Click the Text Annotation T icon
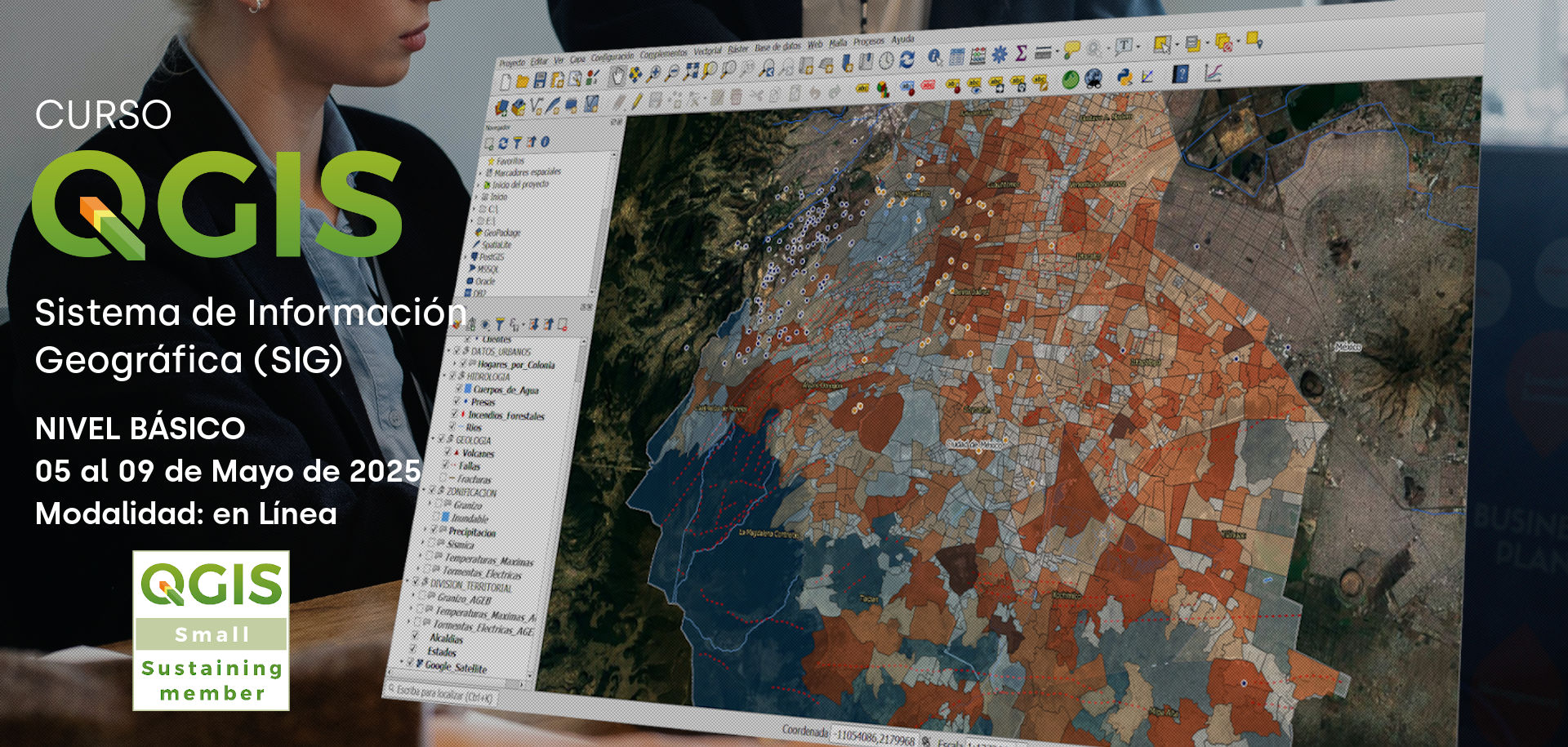Image resolution: width=1568 pixels, height=747 pixels. [1123, 46]
